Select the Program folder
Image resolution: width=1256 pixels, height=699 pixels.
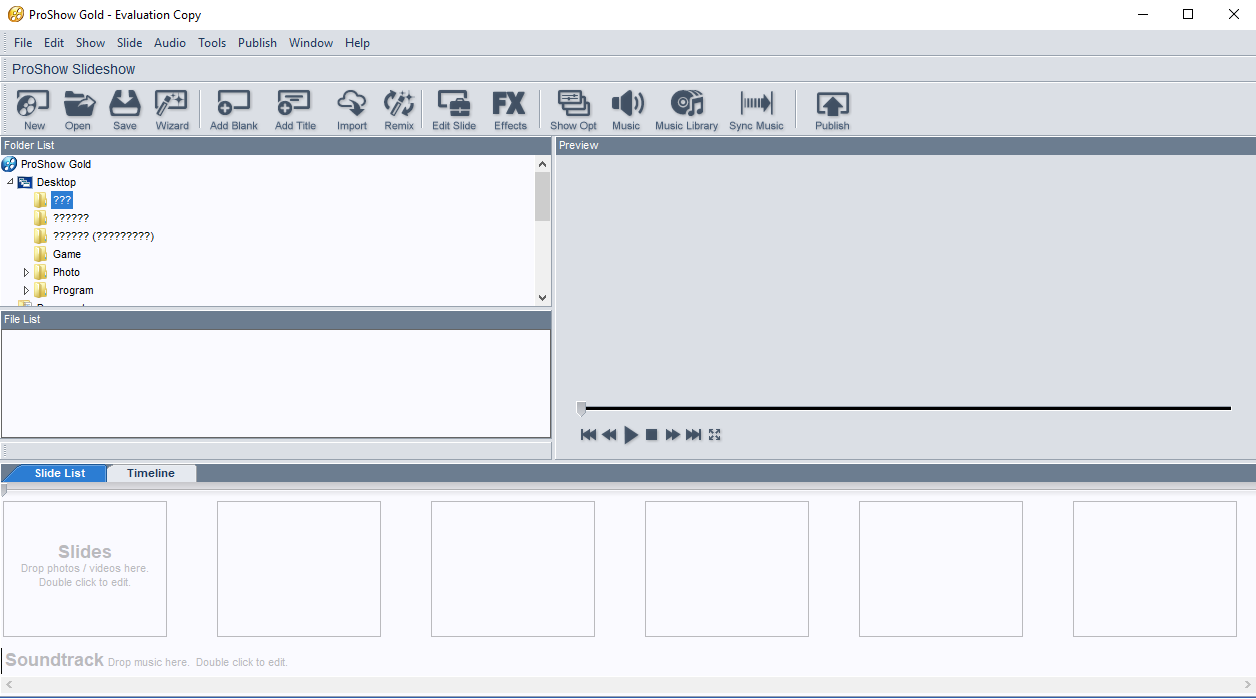pyautogui.click(x=73, y=290)
